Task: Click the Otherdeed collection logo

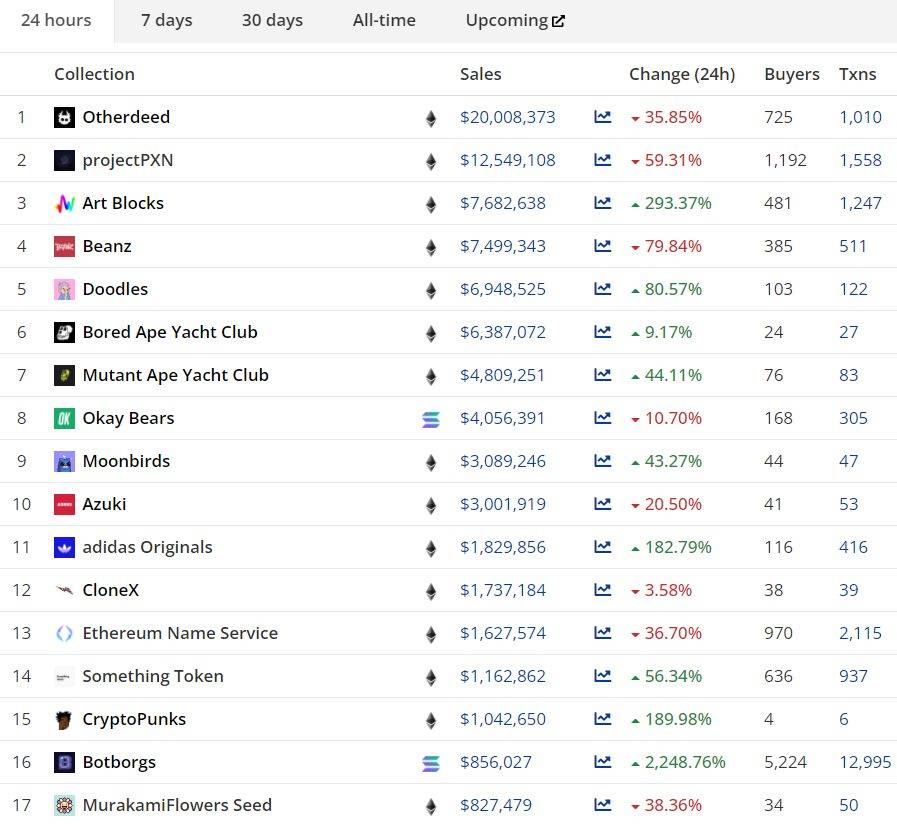Action: coord(64,117)
